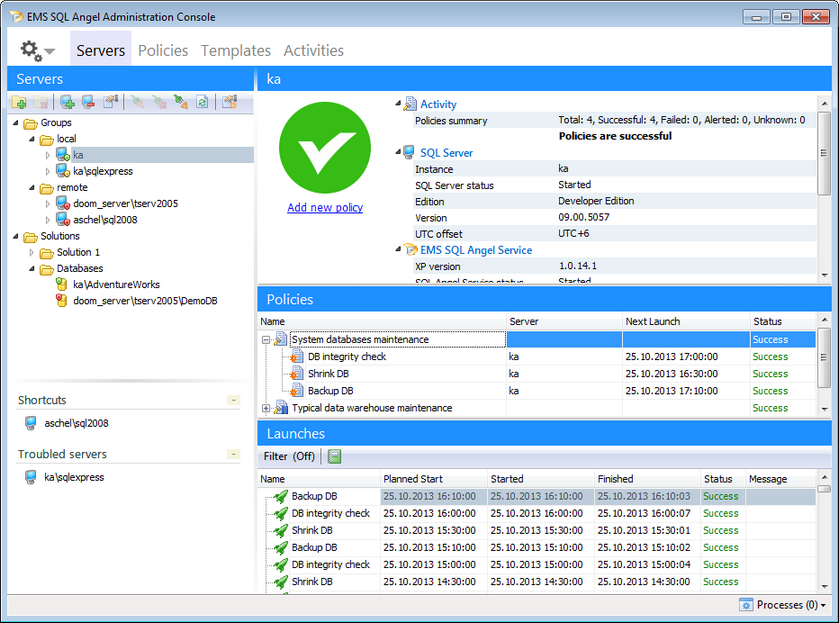Open the aschel\sql2008 shortcut
Image resolution: width=839 pixels, height=623 pixels.
[x=76, y=423]
